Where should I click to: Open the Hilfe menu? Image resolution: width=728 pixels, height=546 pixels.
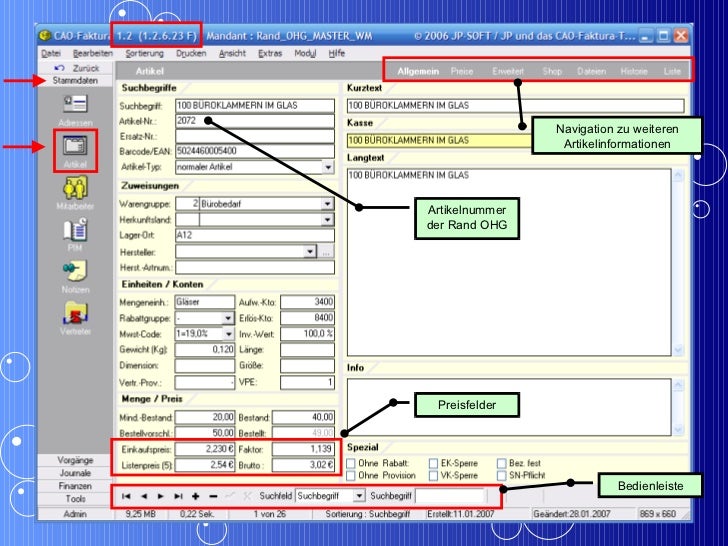pos(337,53)
